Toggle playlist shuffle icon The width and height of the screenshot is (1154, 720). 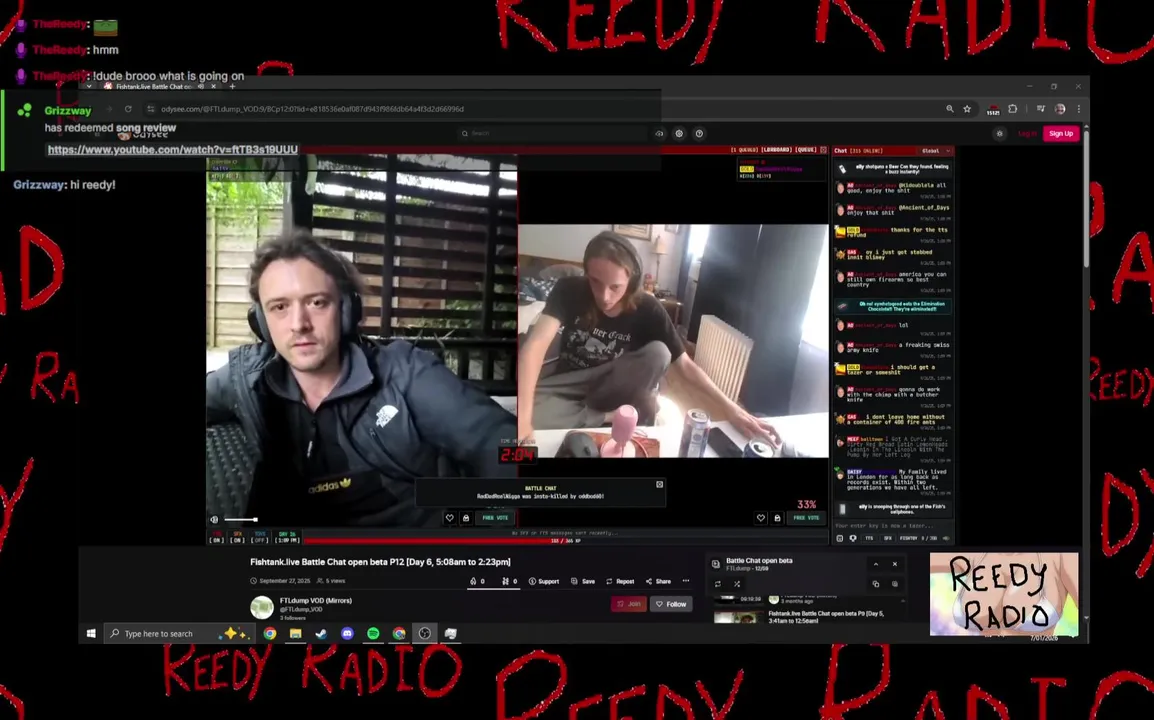coord(737,584)
